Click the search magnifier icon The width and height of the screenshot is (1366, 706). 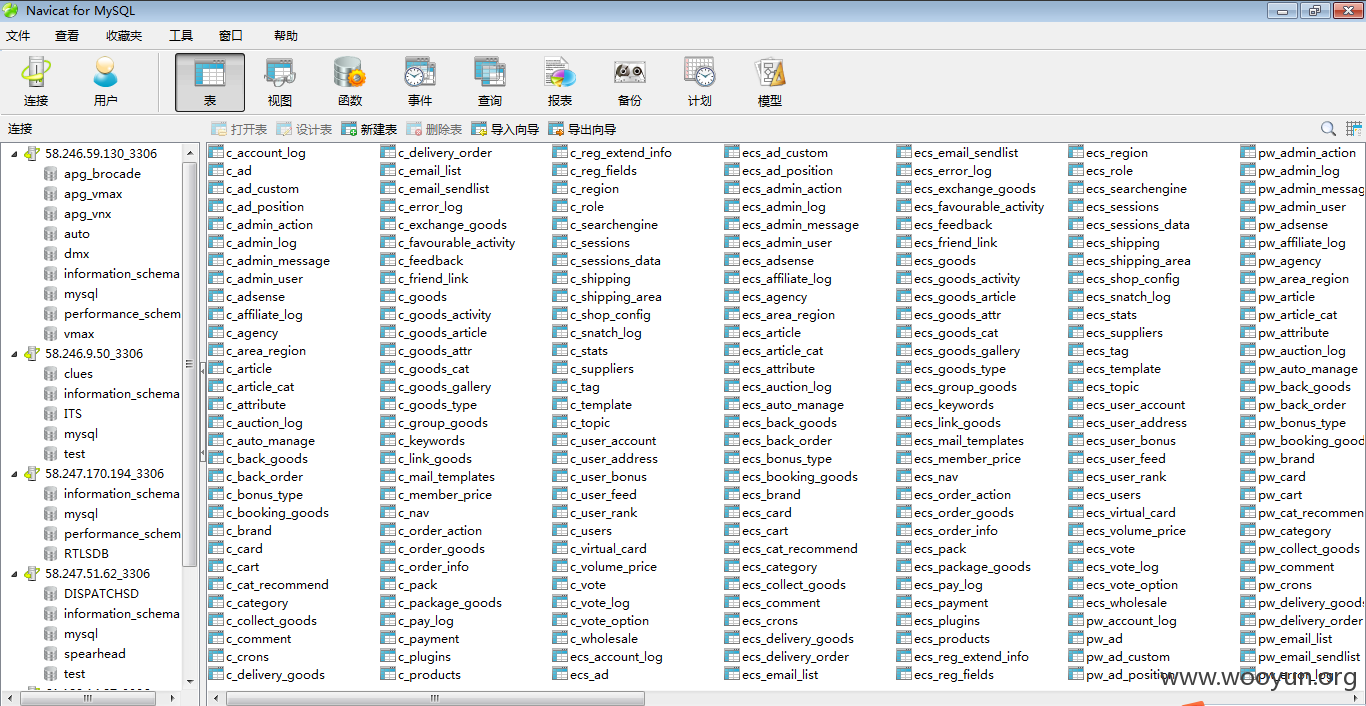click(x=1328, y=129)
